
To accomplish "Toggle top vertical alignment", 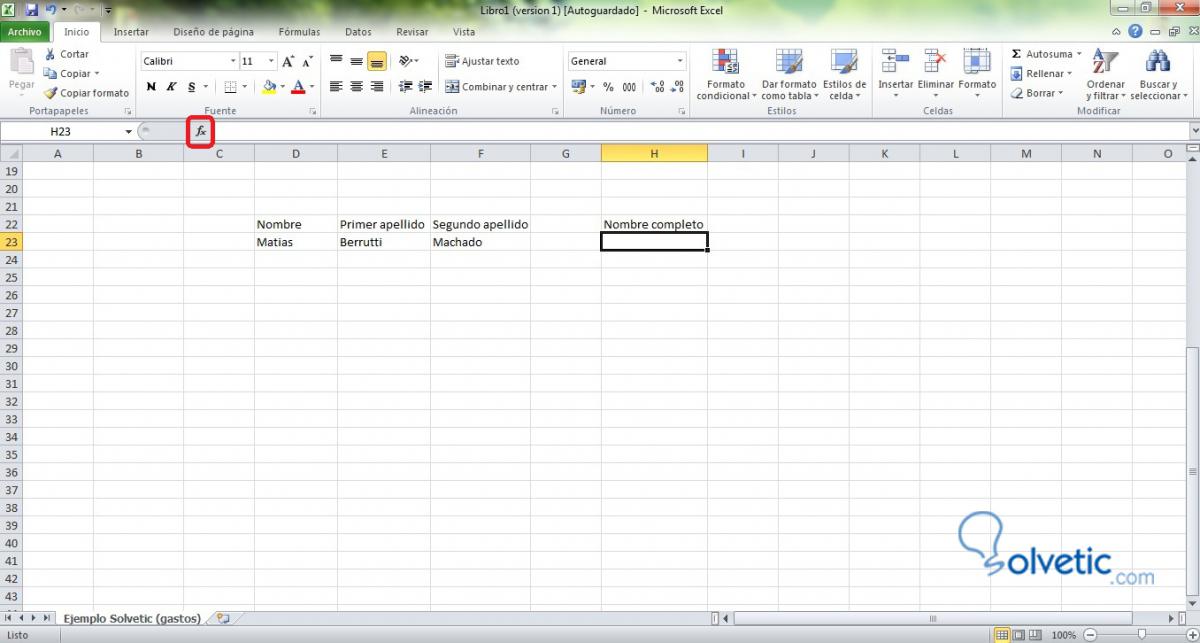I will [336, 61].
